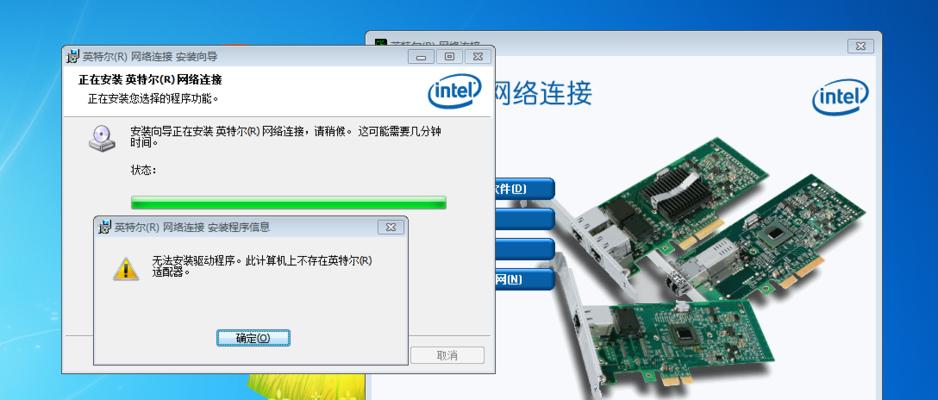The height and width of the screenshot is (400, 938).
Task: Click the Intel logo in the background window
Action: (x=840, y=97)
